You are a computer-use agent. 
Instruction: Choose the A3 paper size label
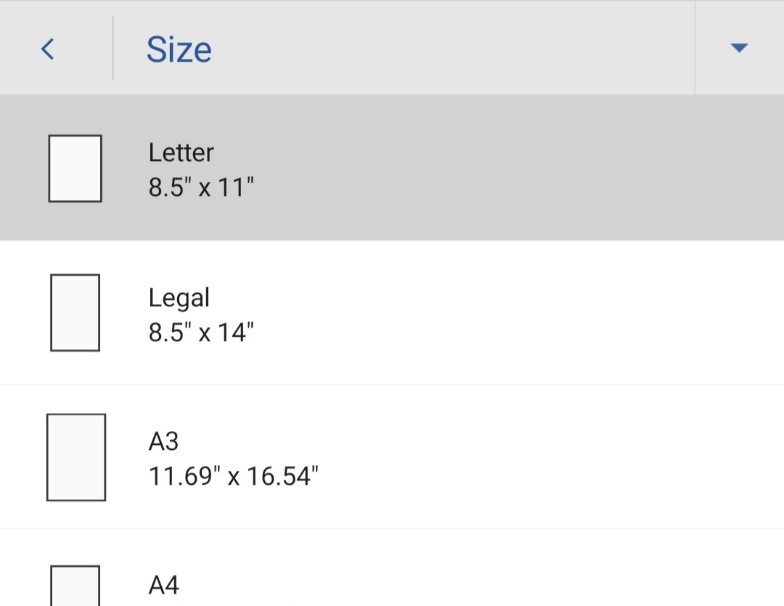click(x=163, y=441)
